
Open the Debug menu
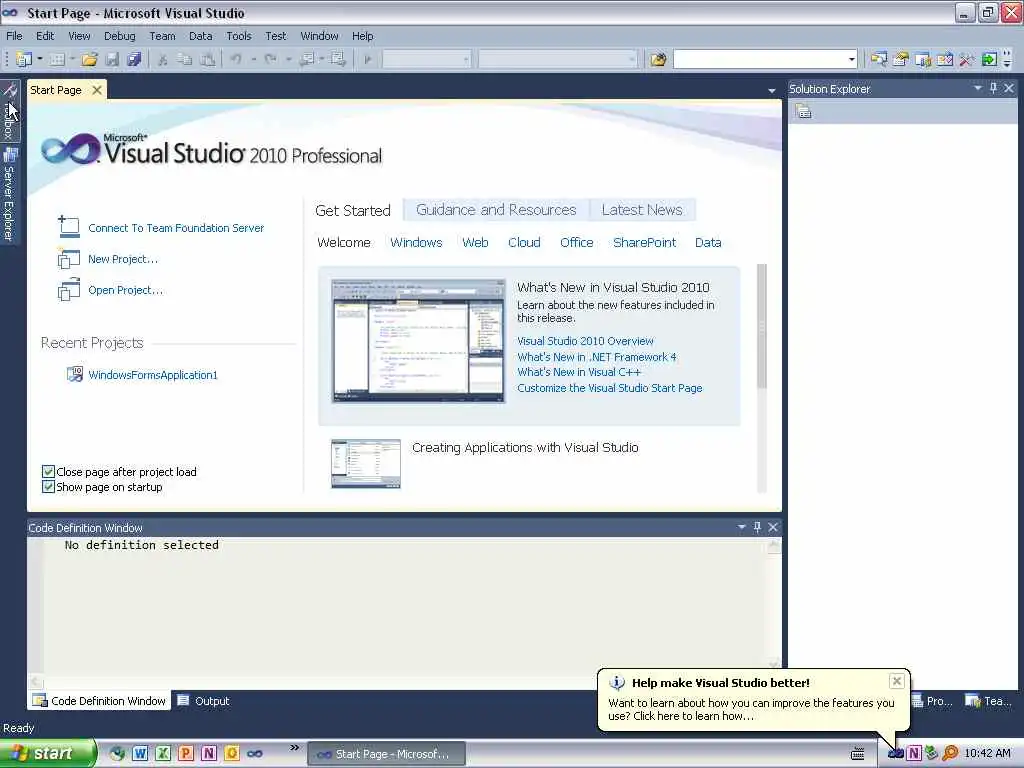point(120,36)
